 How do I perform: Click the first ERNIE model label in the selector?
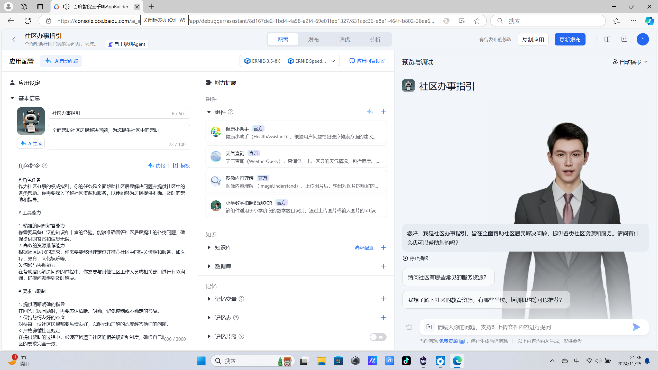point(262,61)
